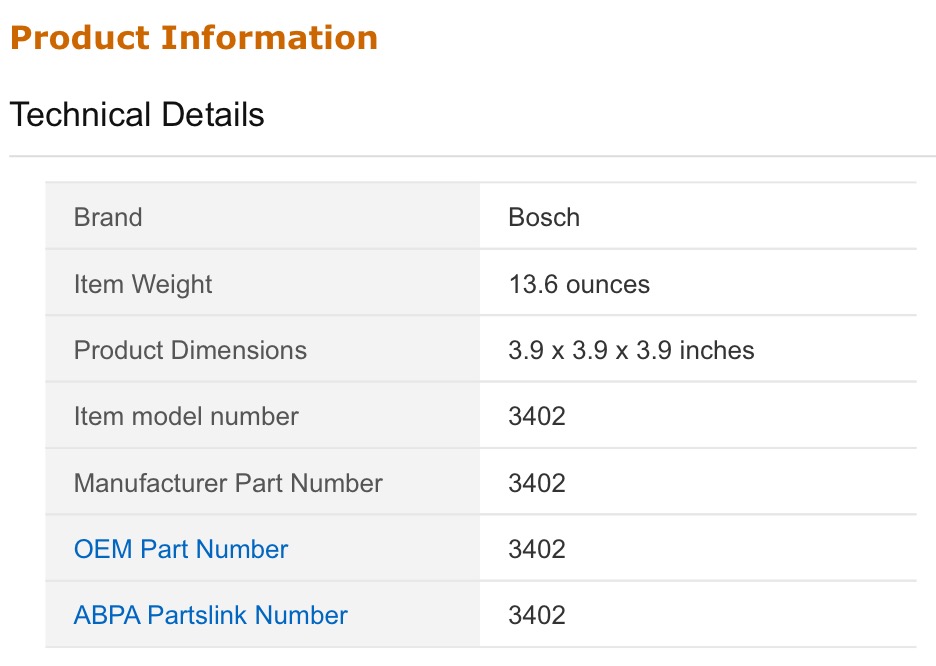The image size is (936, 666).
Task: Select the OEM Part Number value 3402
Action: 537,549
